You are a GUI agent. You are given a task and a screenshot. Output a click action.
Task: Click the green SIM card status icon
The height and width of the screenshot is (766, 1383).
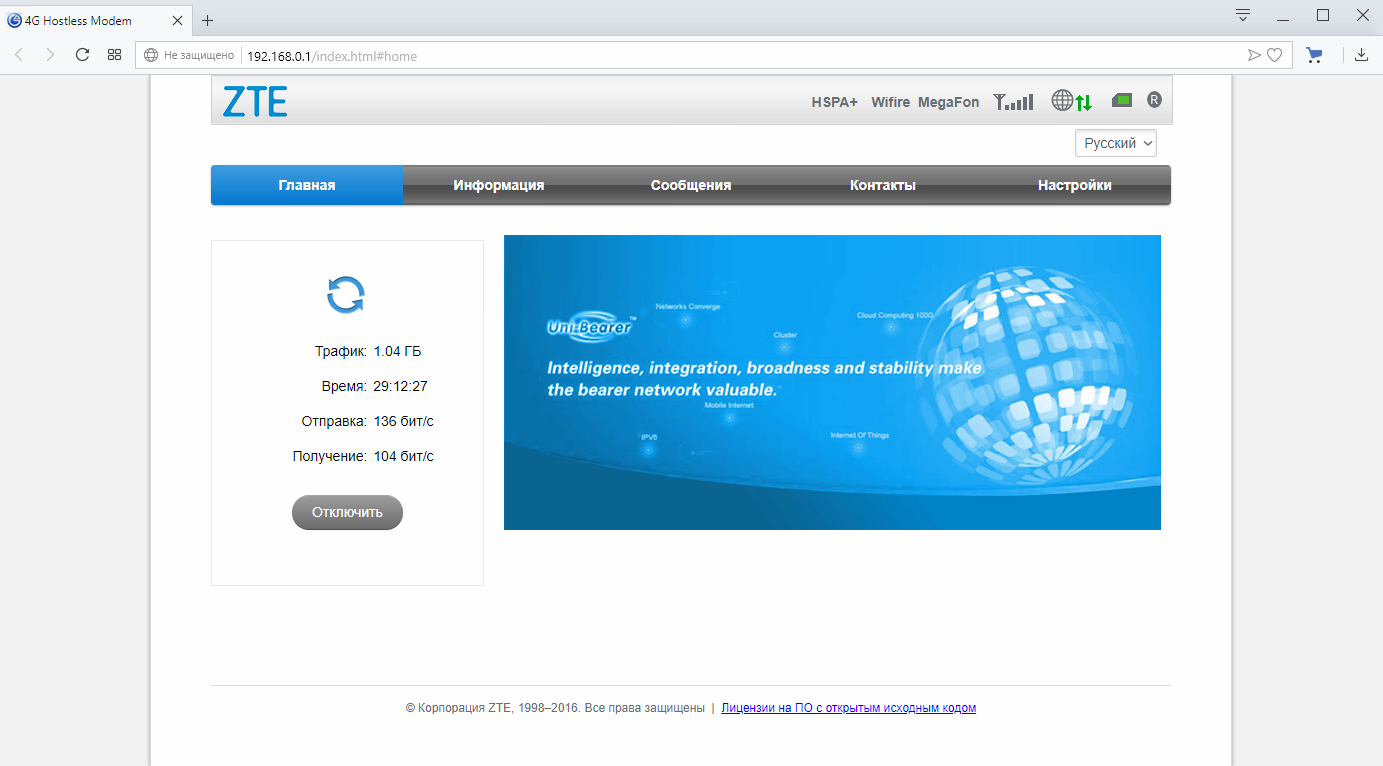pyautogui.click(x=1122, y=100)
